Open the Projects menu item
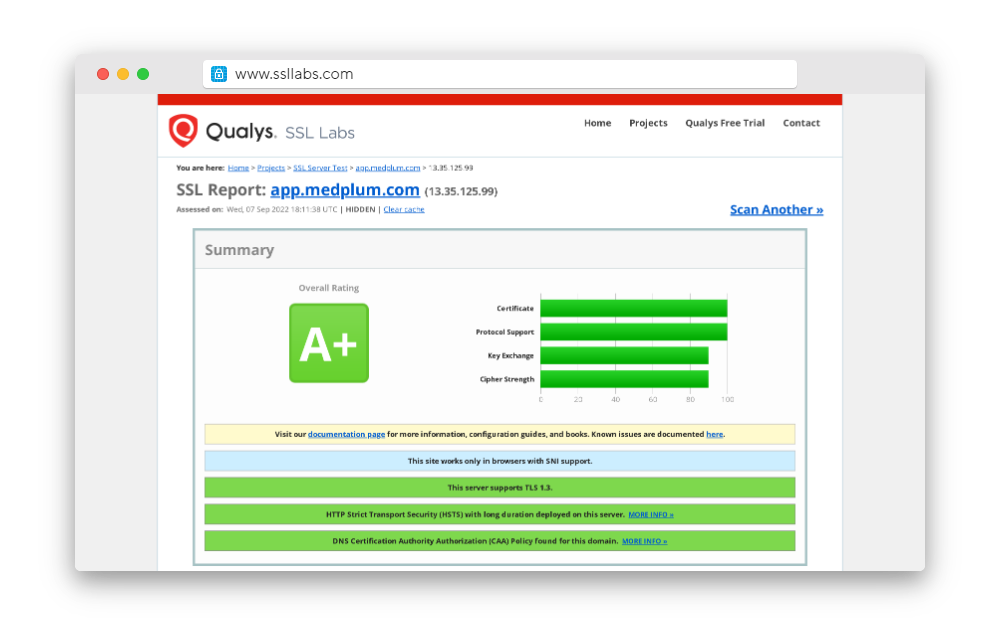1000x625 pixels. click(x=648, y=123)
